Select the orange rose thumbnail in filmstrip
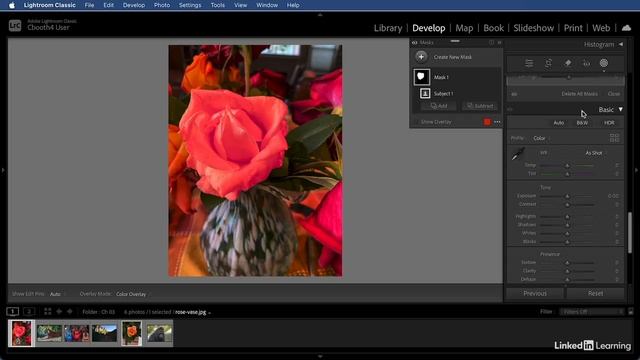Screen dimensions: 640x360 point(131,333)
